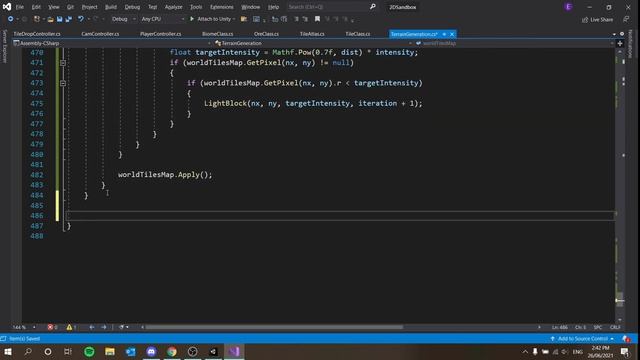Open the File menu
640x360 pixels.
(20, 7)
